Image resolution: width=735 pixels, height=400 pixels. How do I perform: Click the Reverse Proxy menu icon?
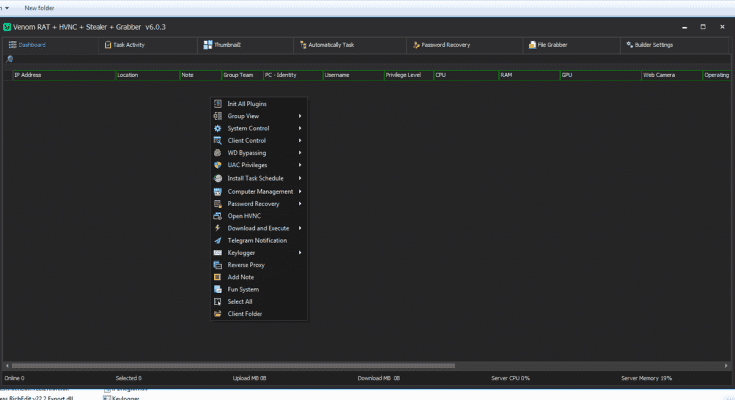click(x=218, y=265)
